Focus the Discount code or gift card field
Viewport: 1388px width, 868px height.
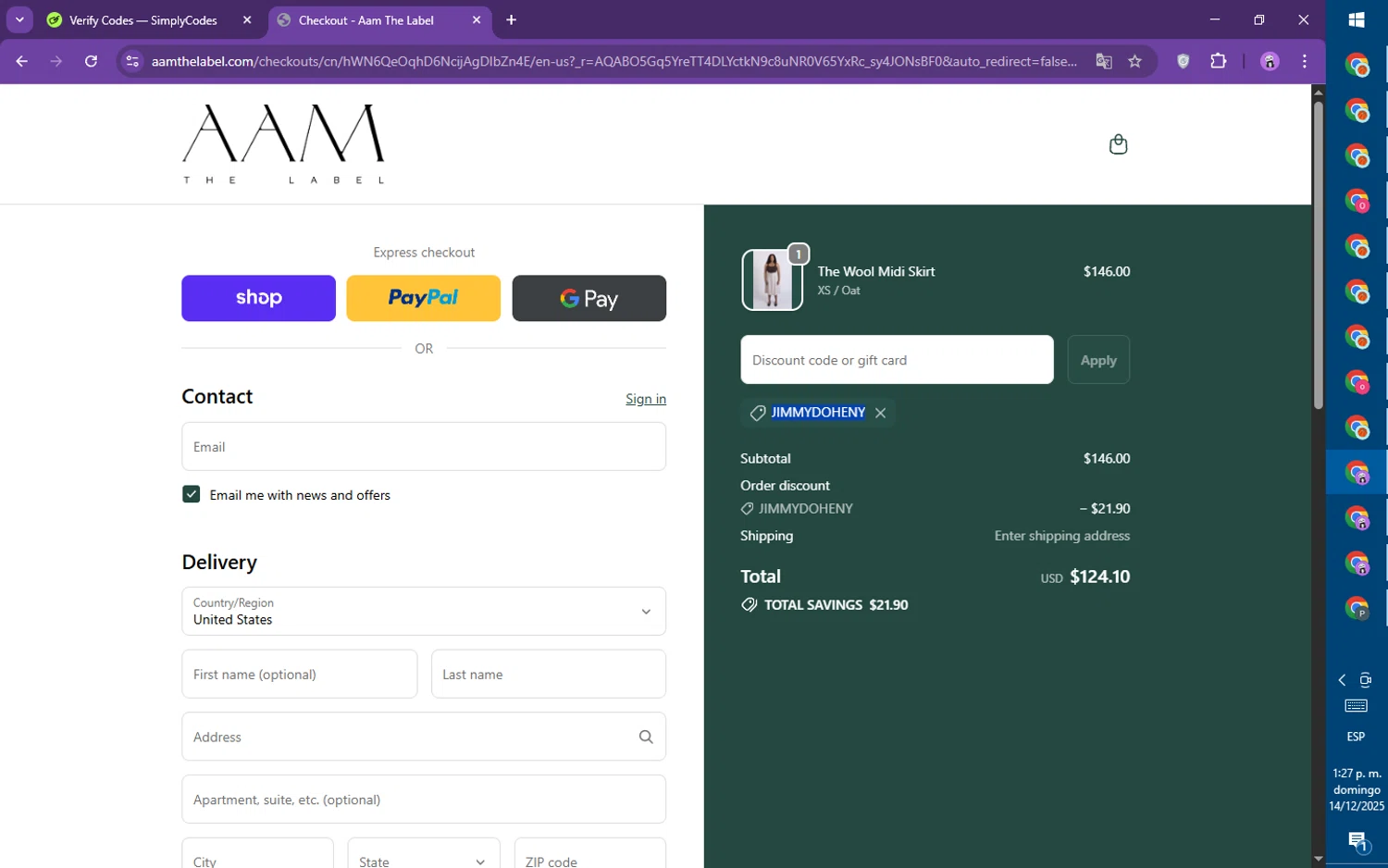(897, 360)
